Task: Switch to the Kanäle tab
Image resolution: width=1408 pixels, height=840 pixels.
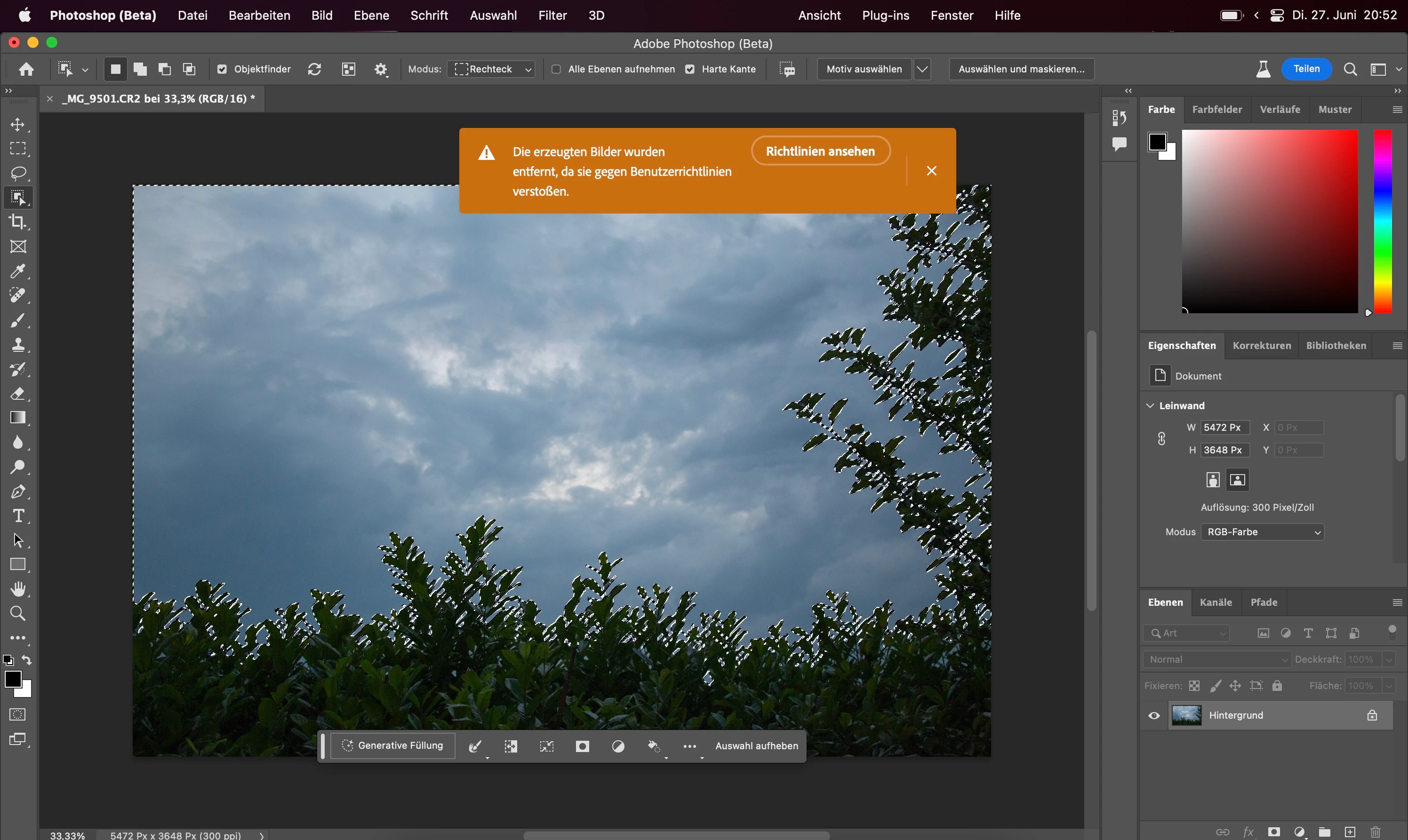Action: click(x=1216, y=602)
